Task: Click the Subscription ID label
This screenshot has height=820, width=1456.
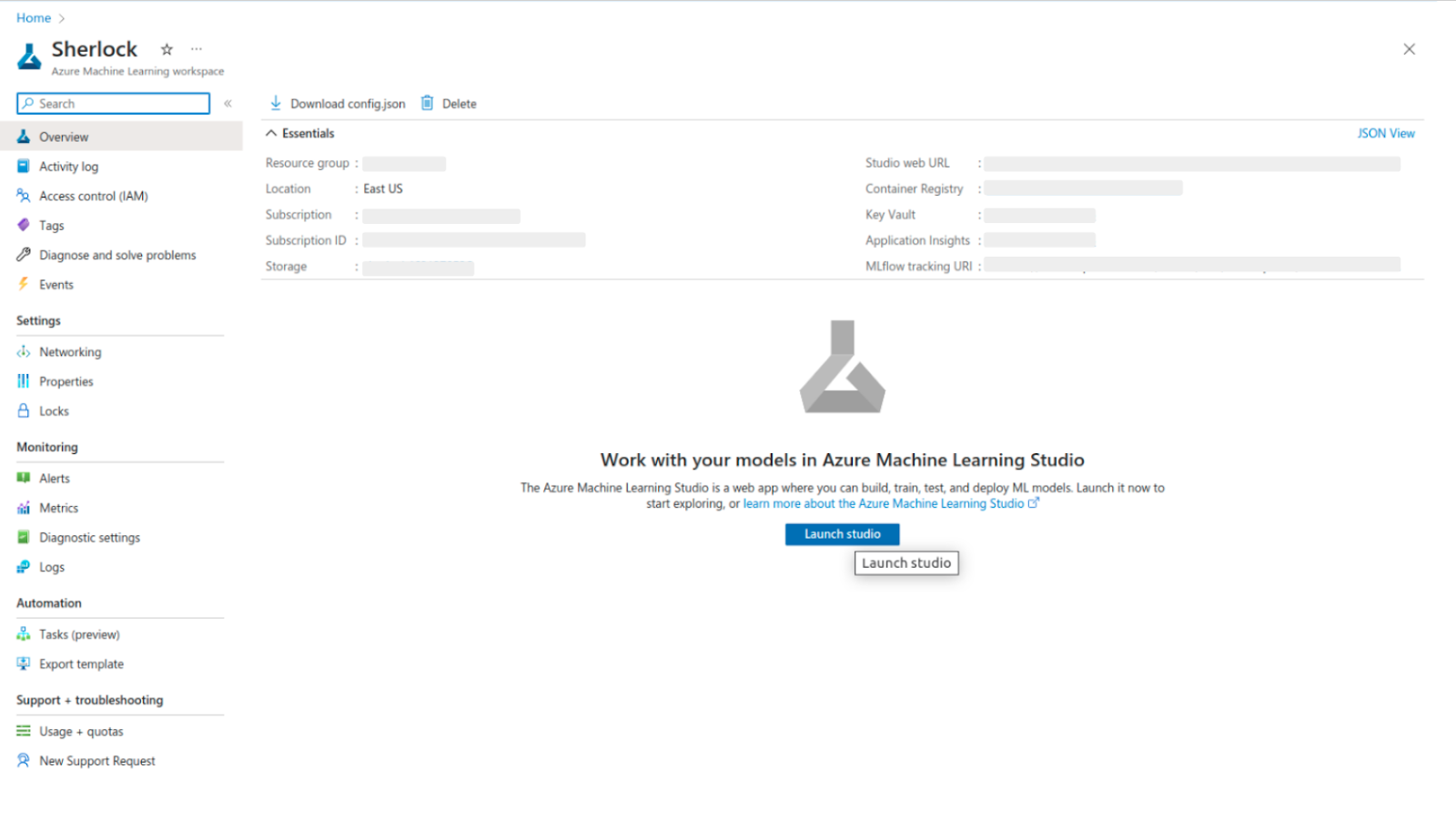Action: pyautogui.click(x=306, y=240)
